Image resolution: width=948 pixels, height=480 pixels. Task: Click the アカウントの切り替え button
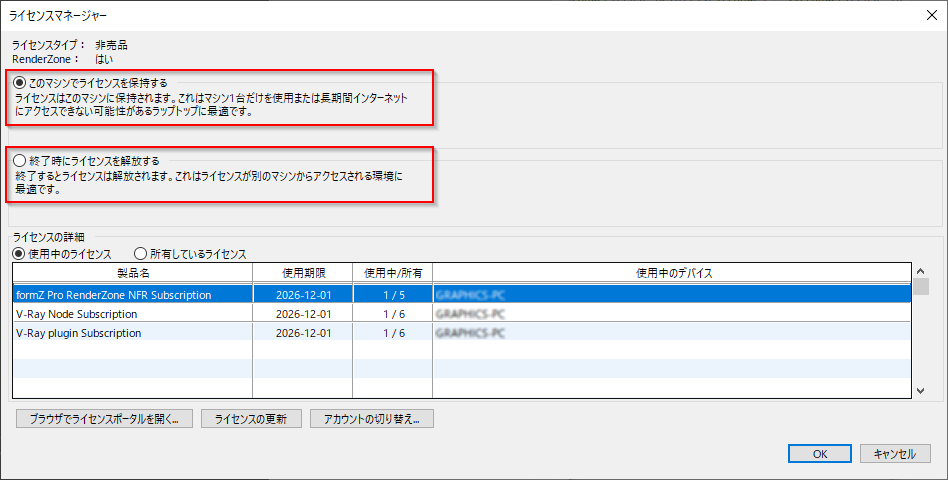click(x=371, y=419)
